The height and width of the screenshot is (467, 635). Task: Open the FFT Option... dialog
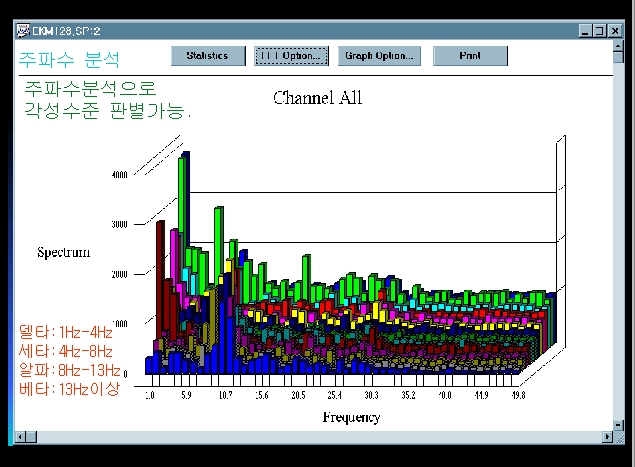pos(291,55)
